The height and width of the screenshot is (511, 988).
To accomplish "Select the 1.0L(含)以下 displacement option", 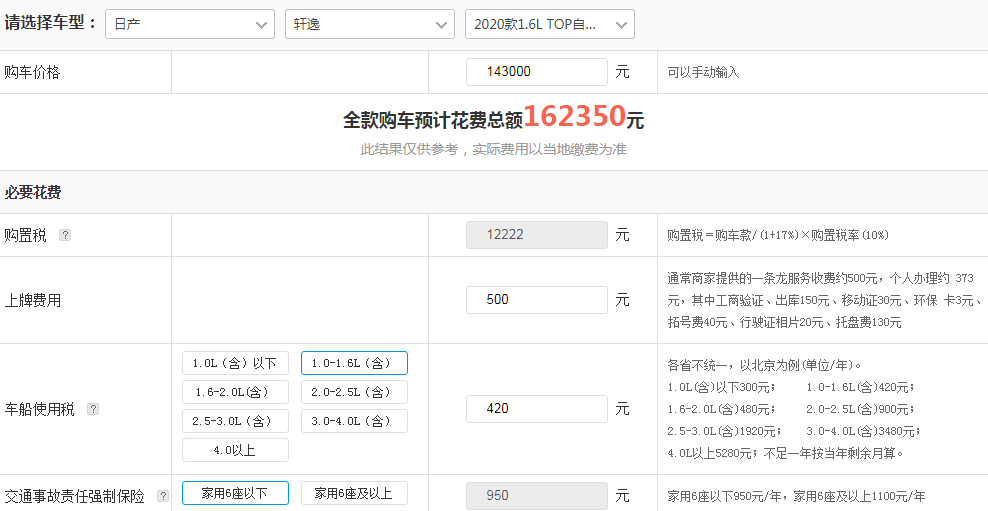I will 236,363.
